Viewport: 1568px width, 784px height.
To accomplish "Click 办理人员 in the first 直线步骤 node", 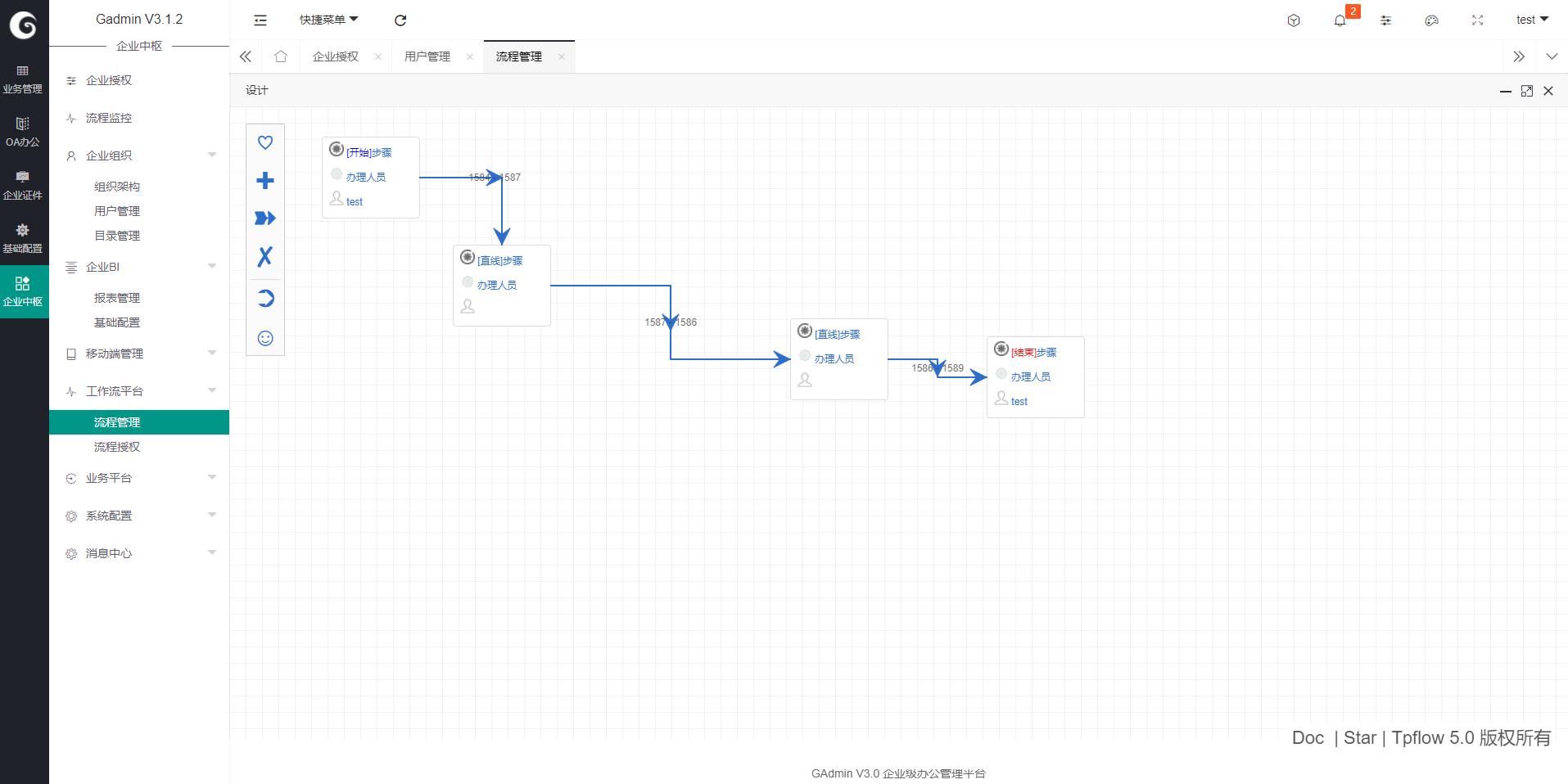I will tap(497, 285).
